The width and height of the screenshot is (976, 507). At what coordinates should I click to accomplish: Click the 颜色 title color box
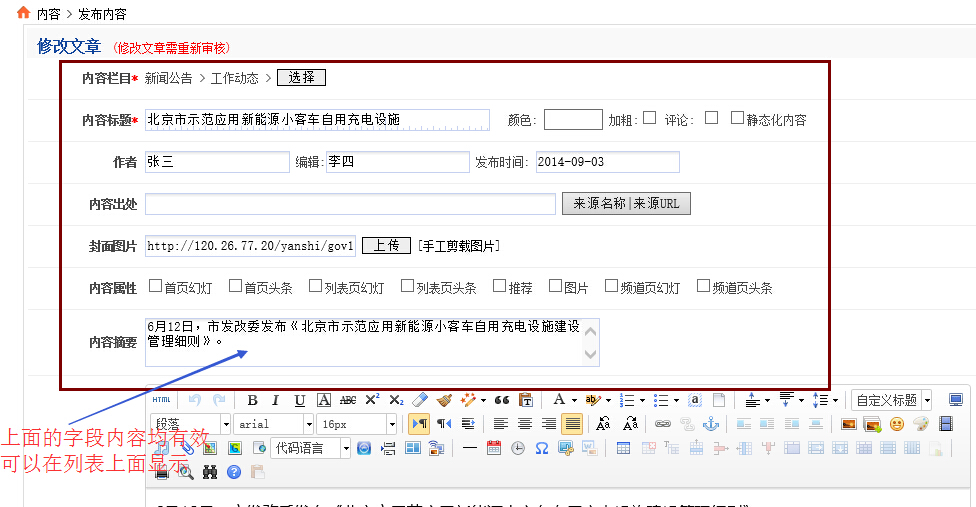click(572, 119)
